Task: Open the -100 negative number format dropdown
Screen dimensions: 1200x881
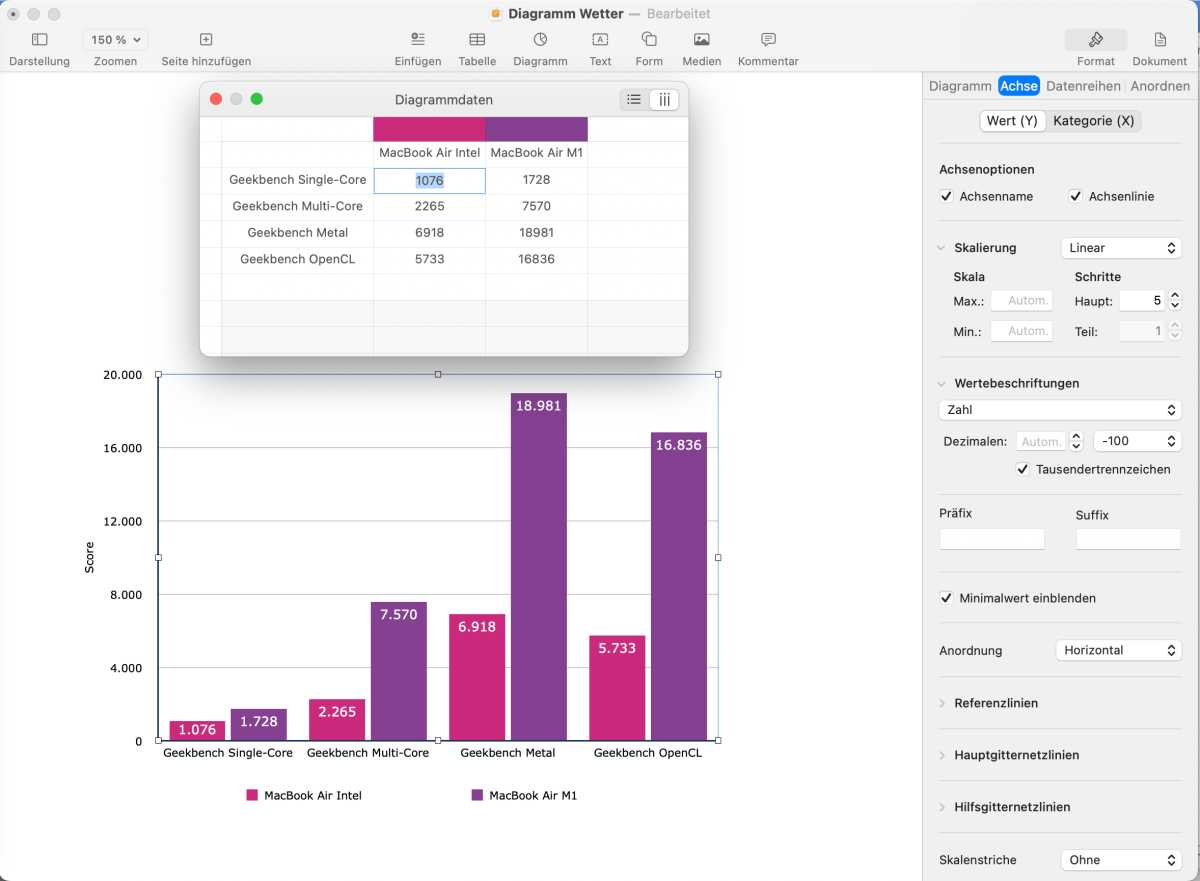Action: pyautogui.click(x=1137, y=441)
